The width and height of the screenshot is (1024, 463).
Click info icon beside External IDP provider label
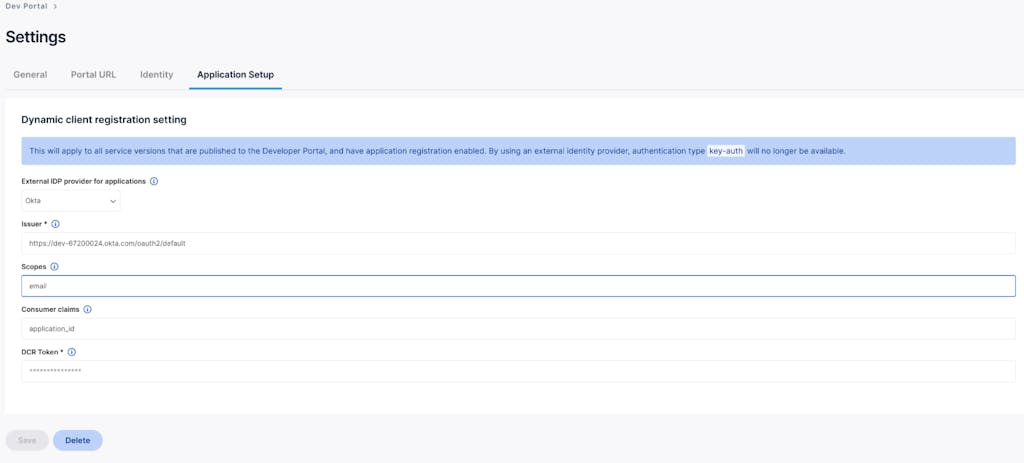(x=154, y=181)
